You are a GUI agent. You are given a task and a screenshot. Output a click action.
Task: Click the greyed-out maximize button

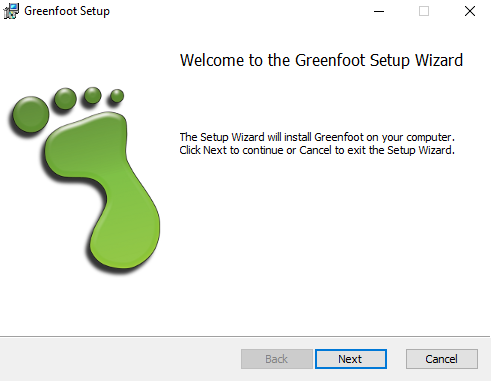click(x=424, y=11)
